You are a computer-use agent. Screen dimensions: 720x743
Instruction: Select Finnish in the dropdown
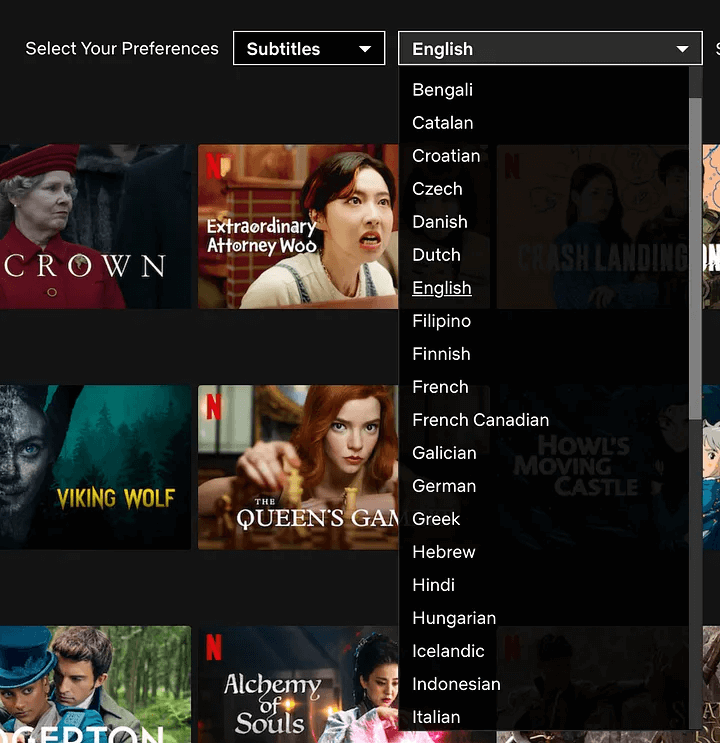point(441,354)
